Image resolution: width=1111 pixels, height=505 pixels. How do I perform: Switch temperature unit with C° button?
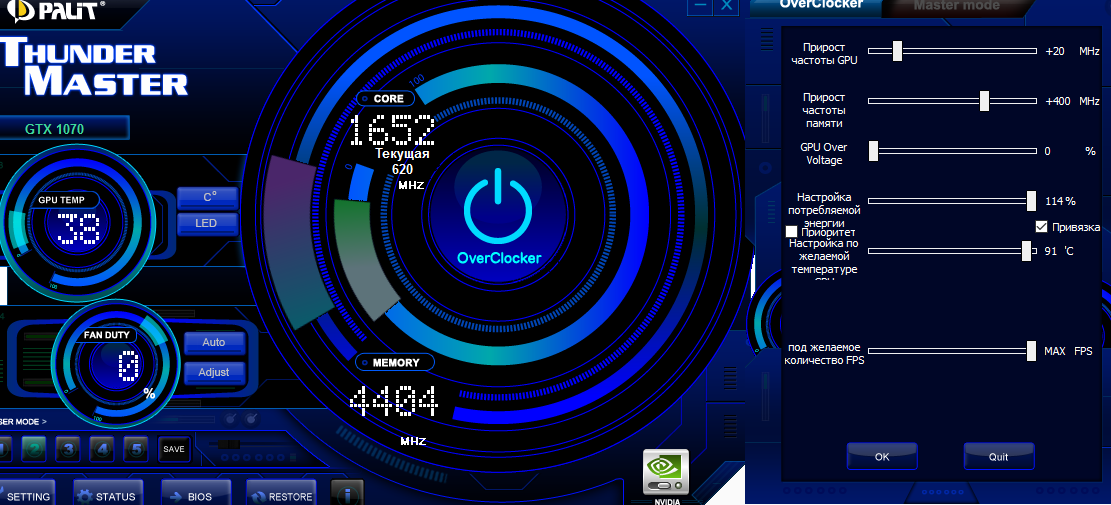coord(207,198)
